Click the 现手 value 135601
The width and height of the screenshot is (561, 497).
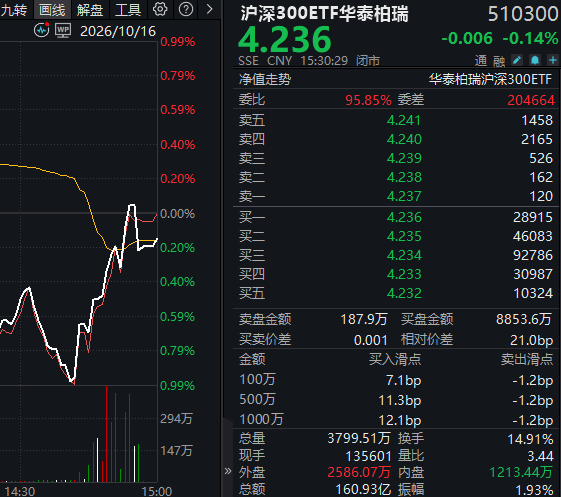pyautogui.click(x=368, y=456)
